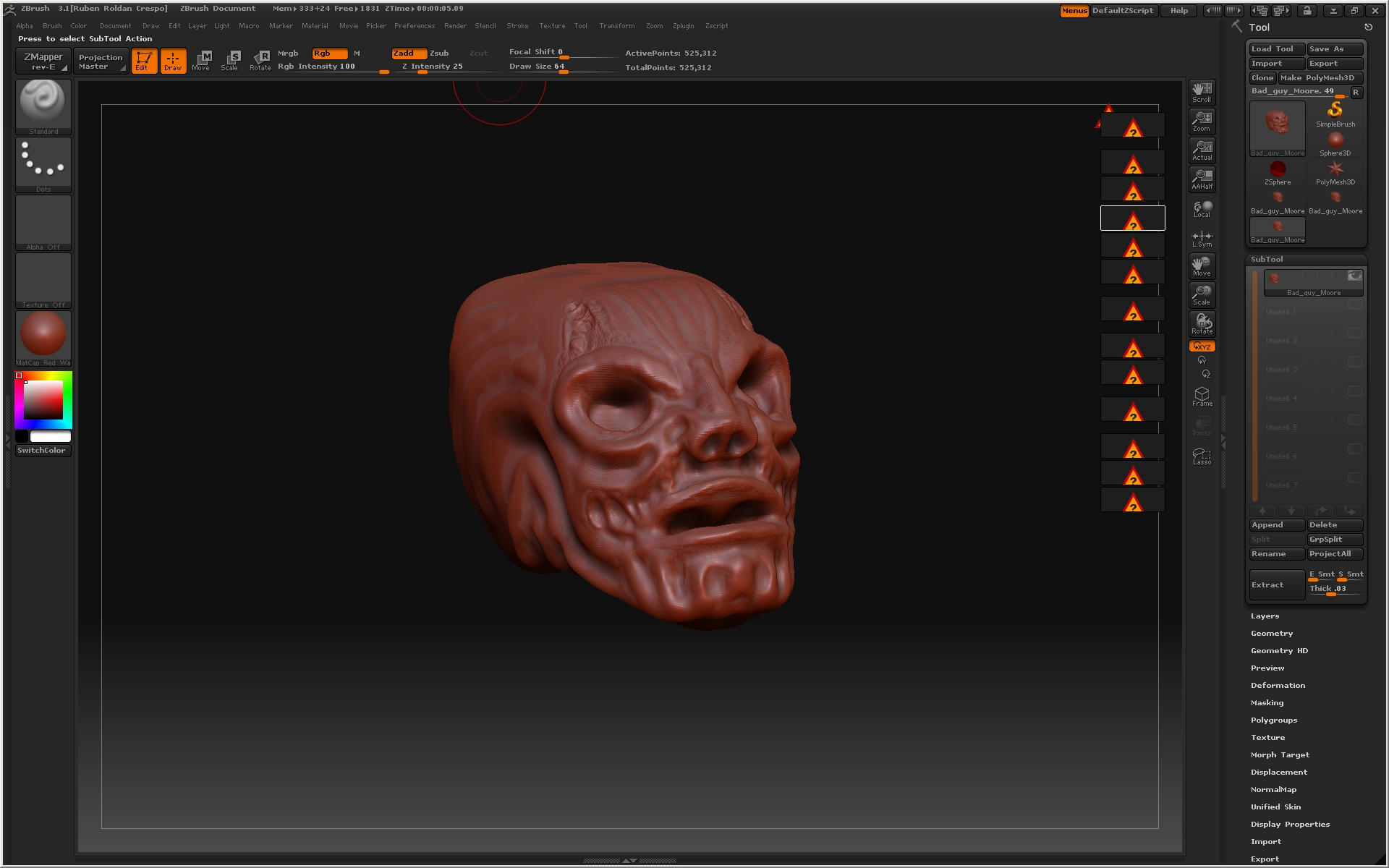The image size is (1389, 868).
Task: Open the Standard brush selector
Action: coord(43,106)
